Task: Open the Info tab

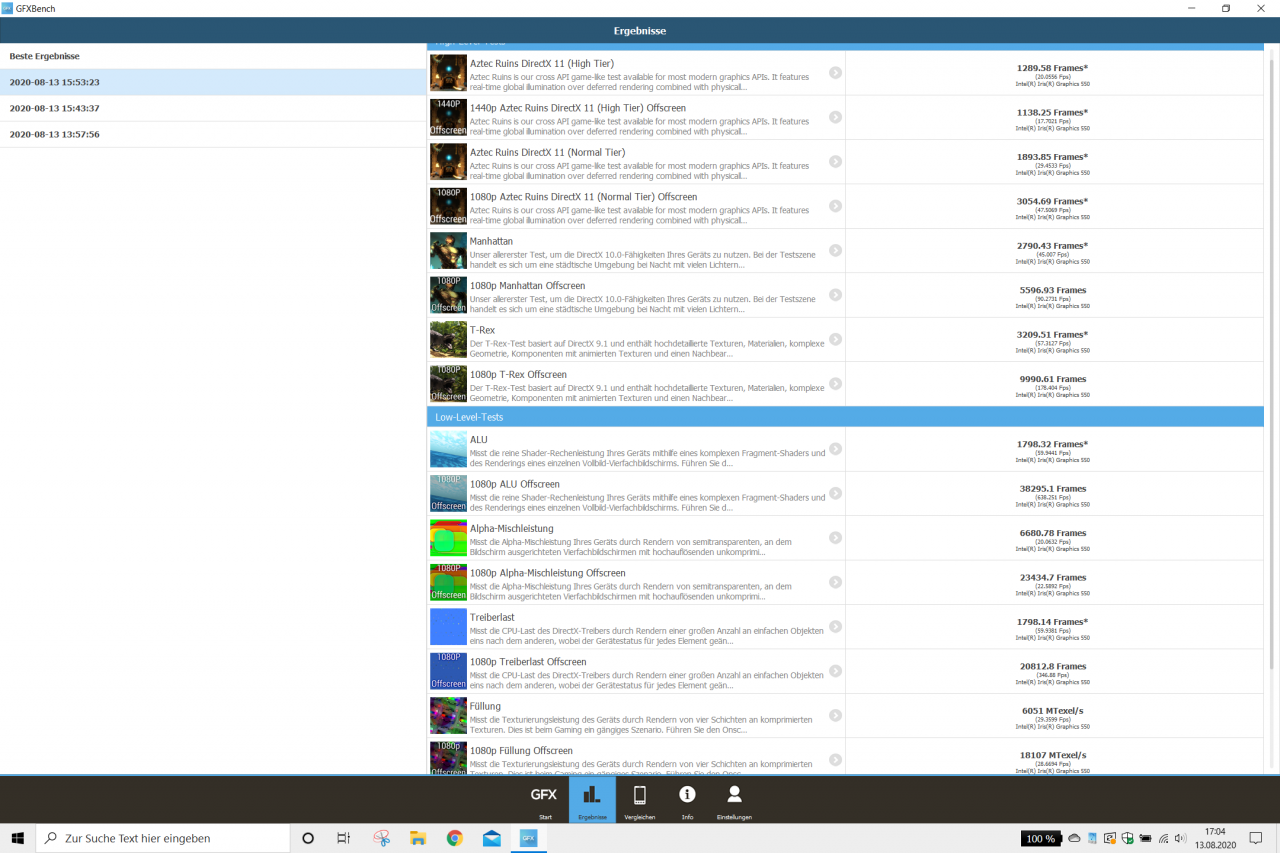Action: [x=687, y=800]
